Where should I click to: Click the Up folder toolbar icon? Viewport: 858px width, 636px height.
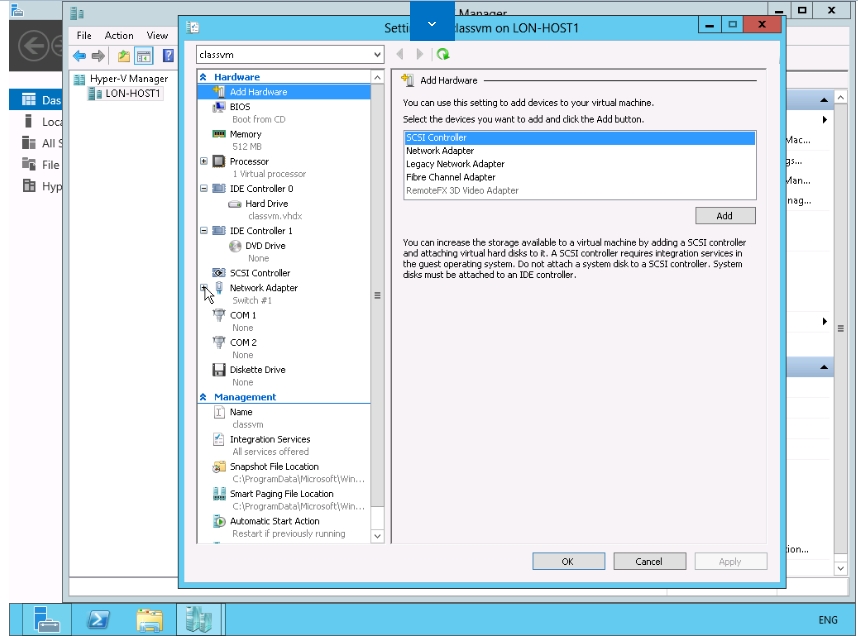click(124, 56)
